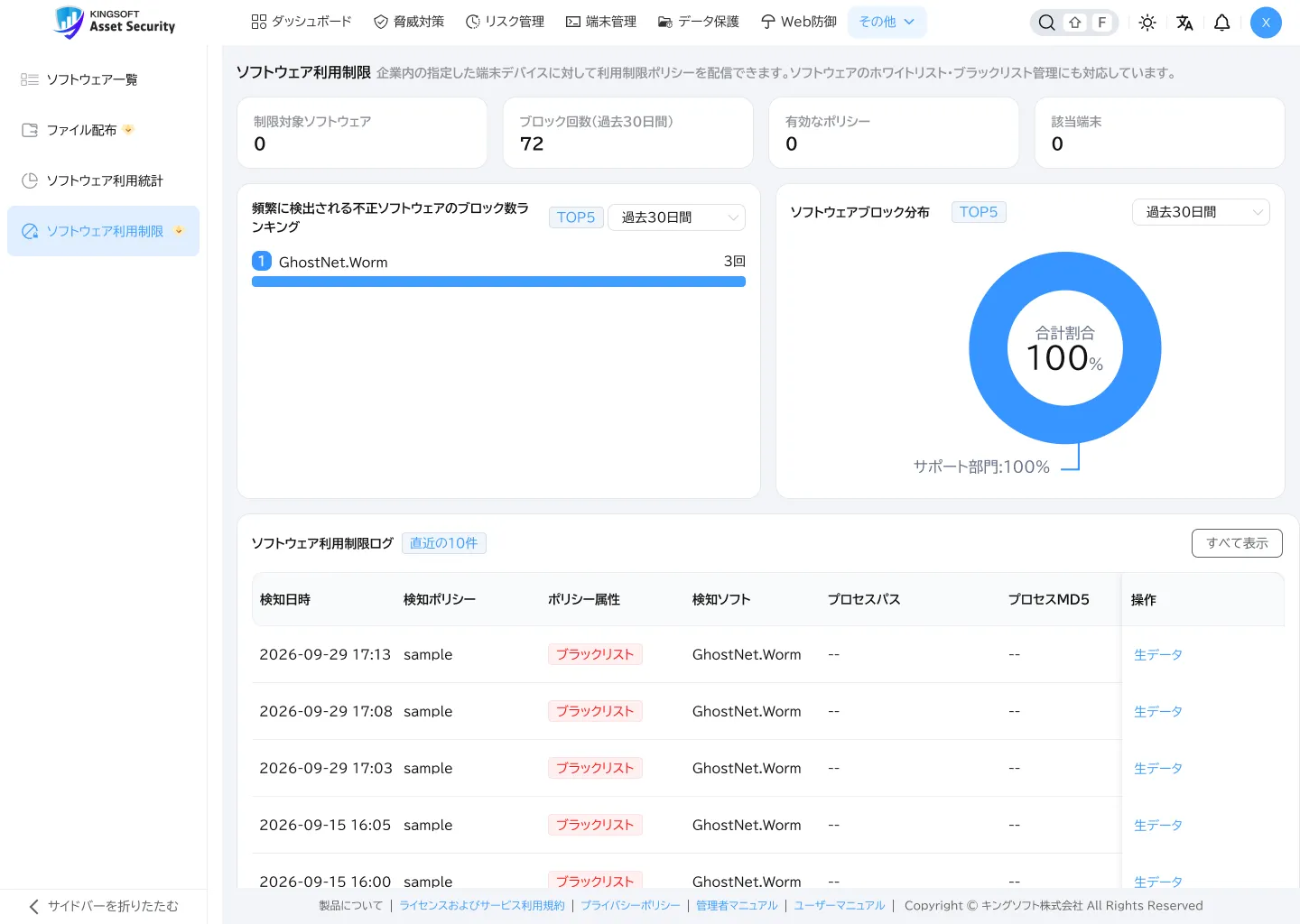Open 生データ for 17:03 log row
Viewport: 1300px width, 924px height.
tap(1158, 769)
